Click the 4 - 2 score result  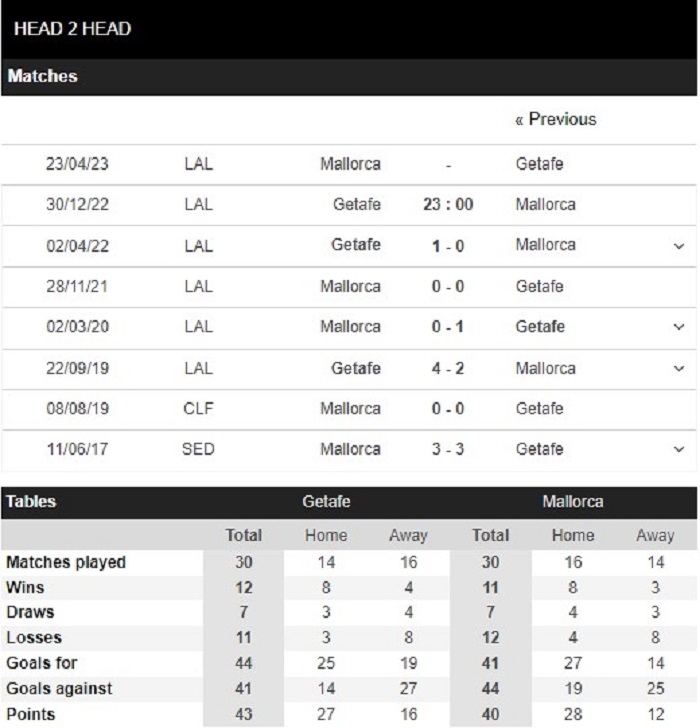tap(448, 369)
